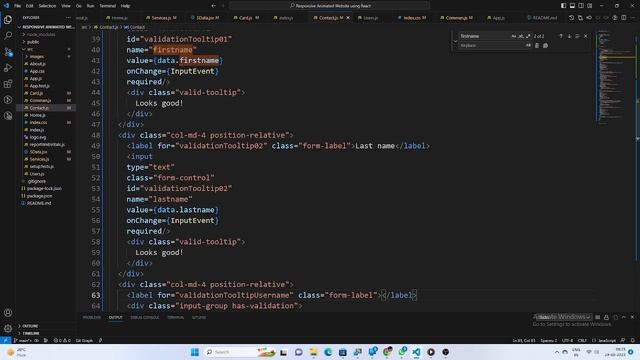640x360 pixels.
Task: Switch to the README.md editor tab
Action: [x=544, y=18]
